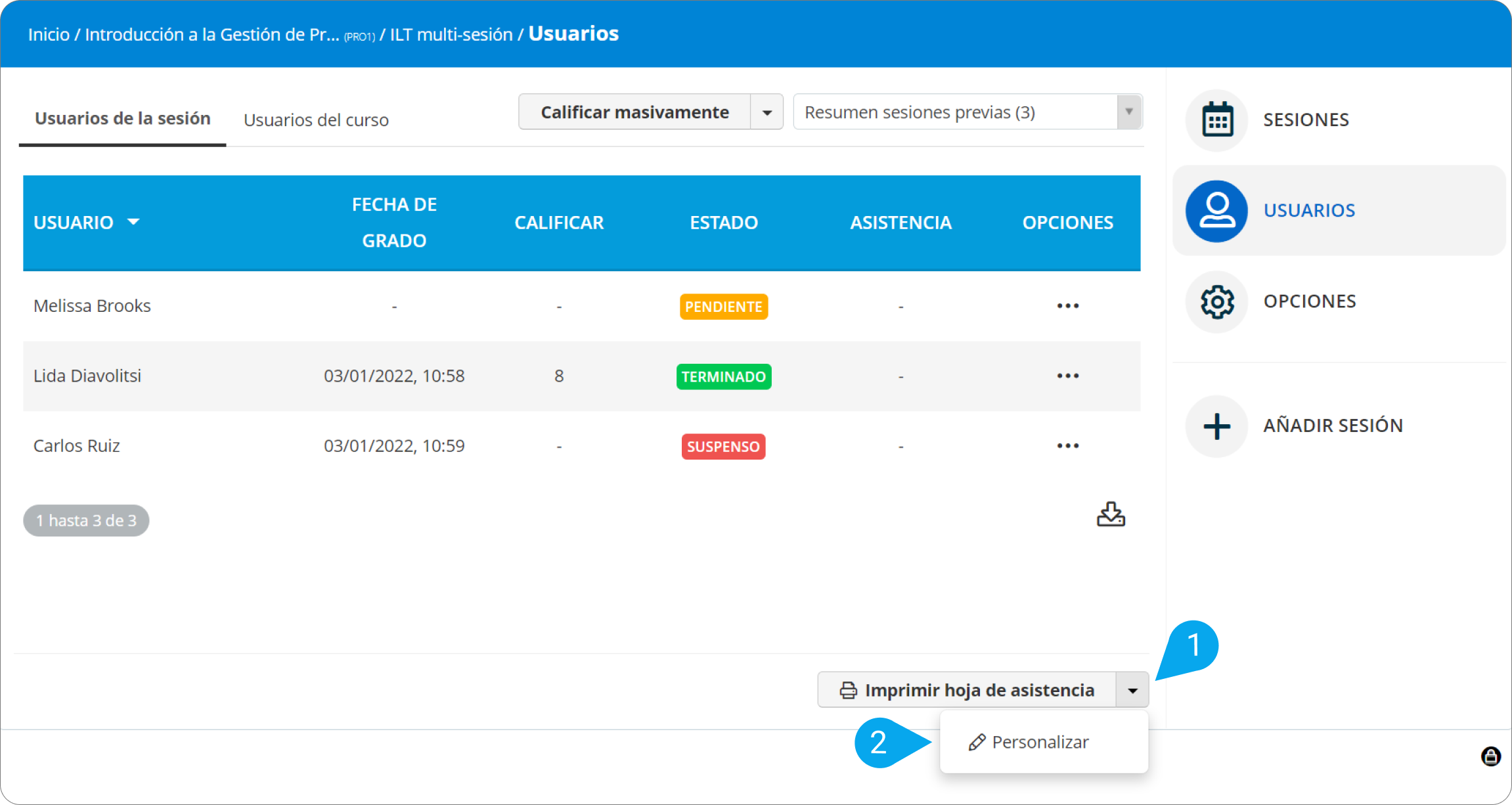Expand the Calificar masivamente dropdown arrow
This screenshot has height=805, width=1512.
coord(767,112)
